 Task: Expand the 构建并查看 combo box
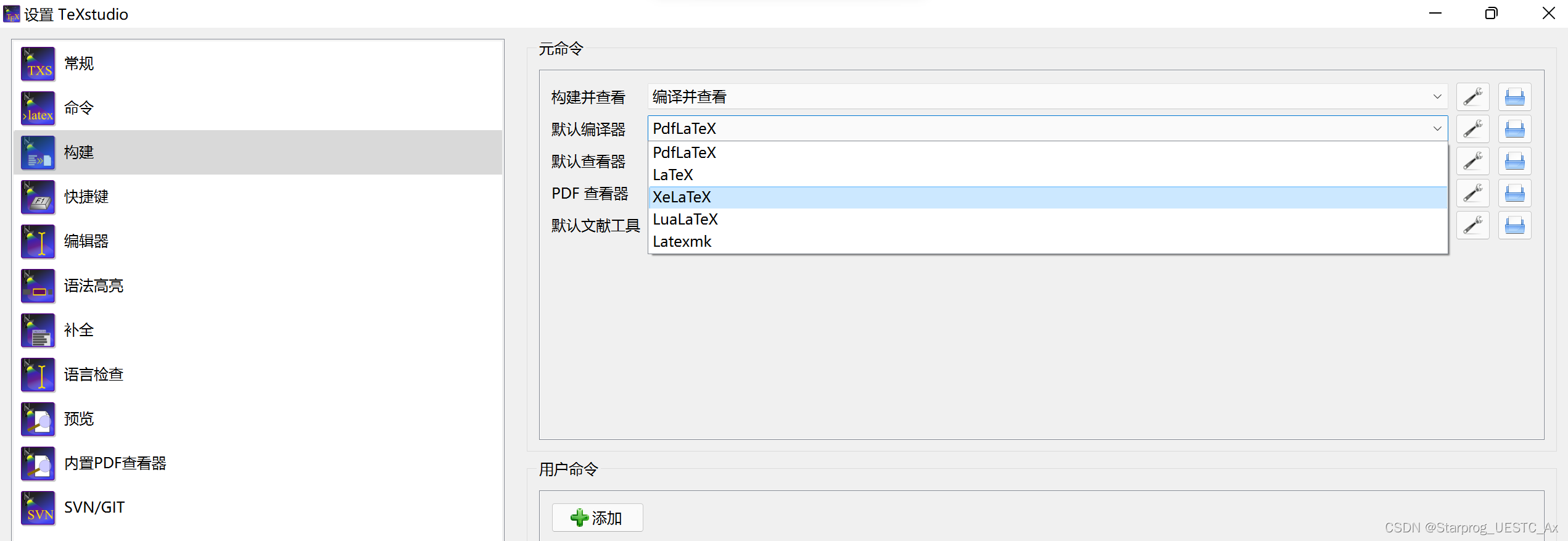[x=1047, y=97]
